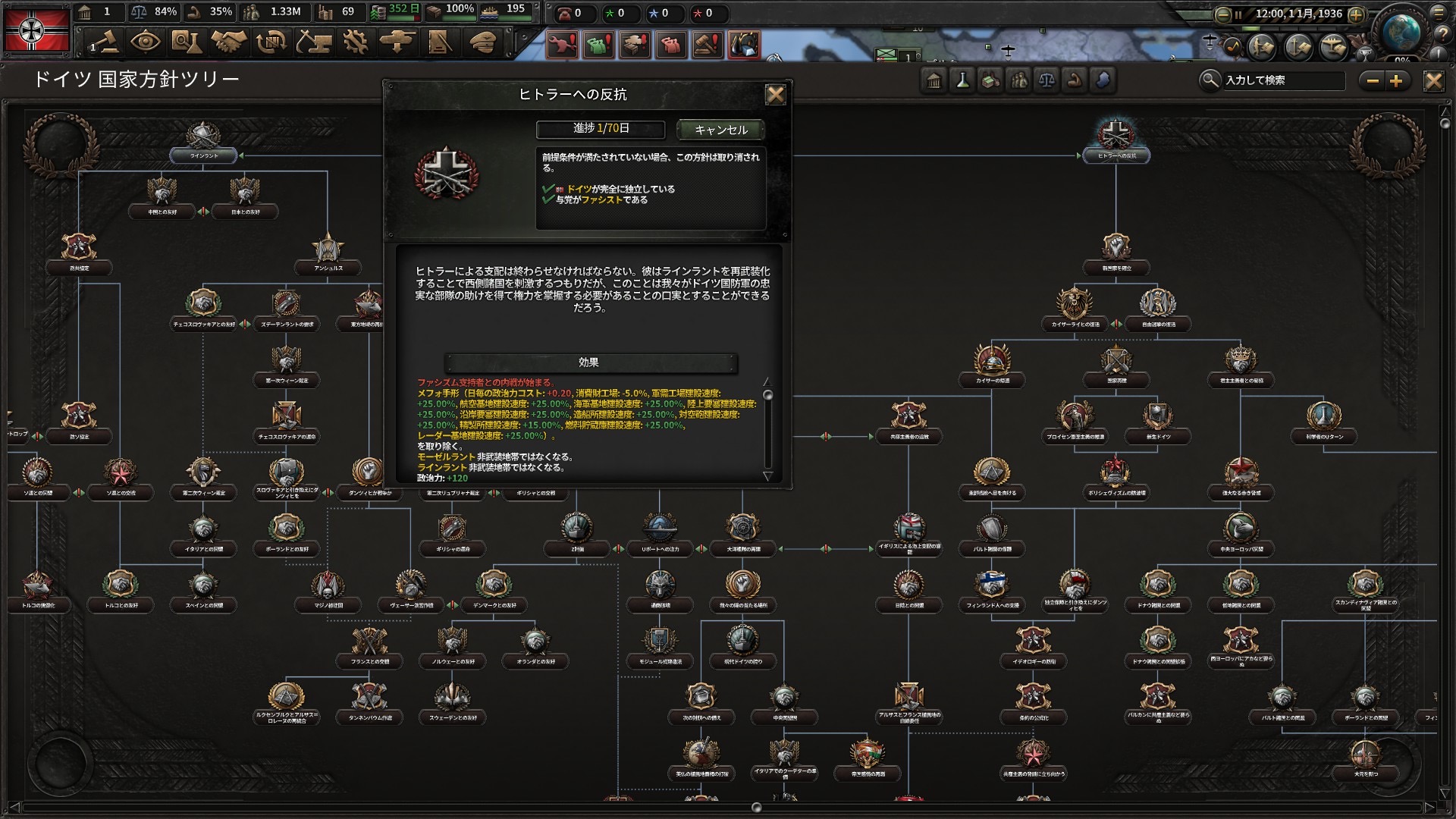Filter focus tree by blue territory map icon
Screen dimensions: 1456x819
point(1103,80)
